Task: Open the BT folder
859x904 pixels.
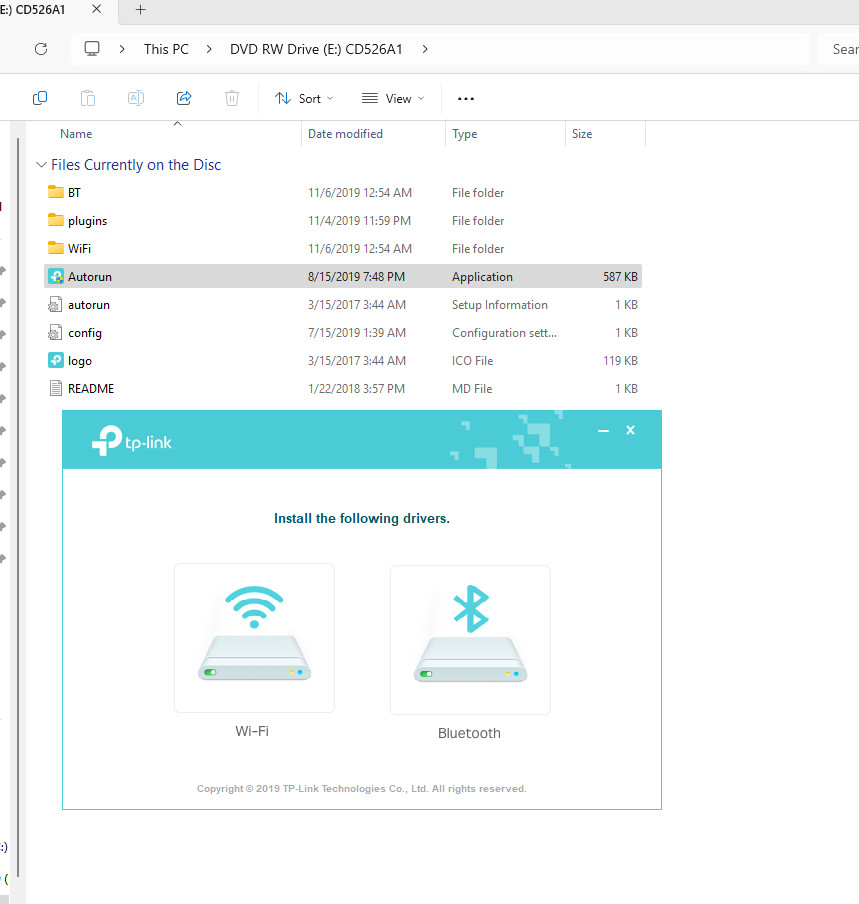Action: [71, 192]
